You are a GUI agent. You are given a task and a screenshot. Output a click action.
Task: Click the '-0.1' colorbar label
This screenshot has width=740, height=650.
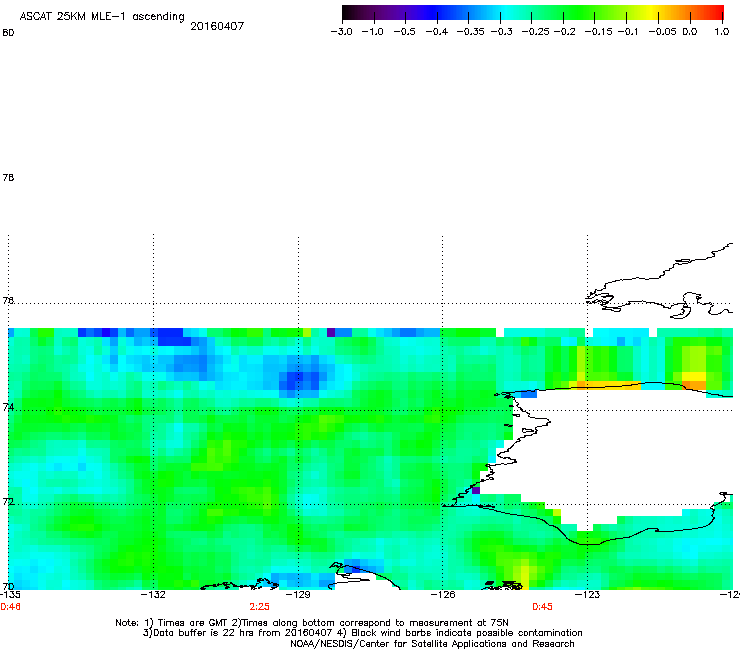click(628, 32)
